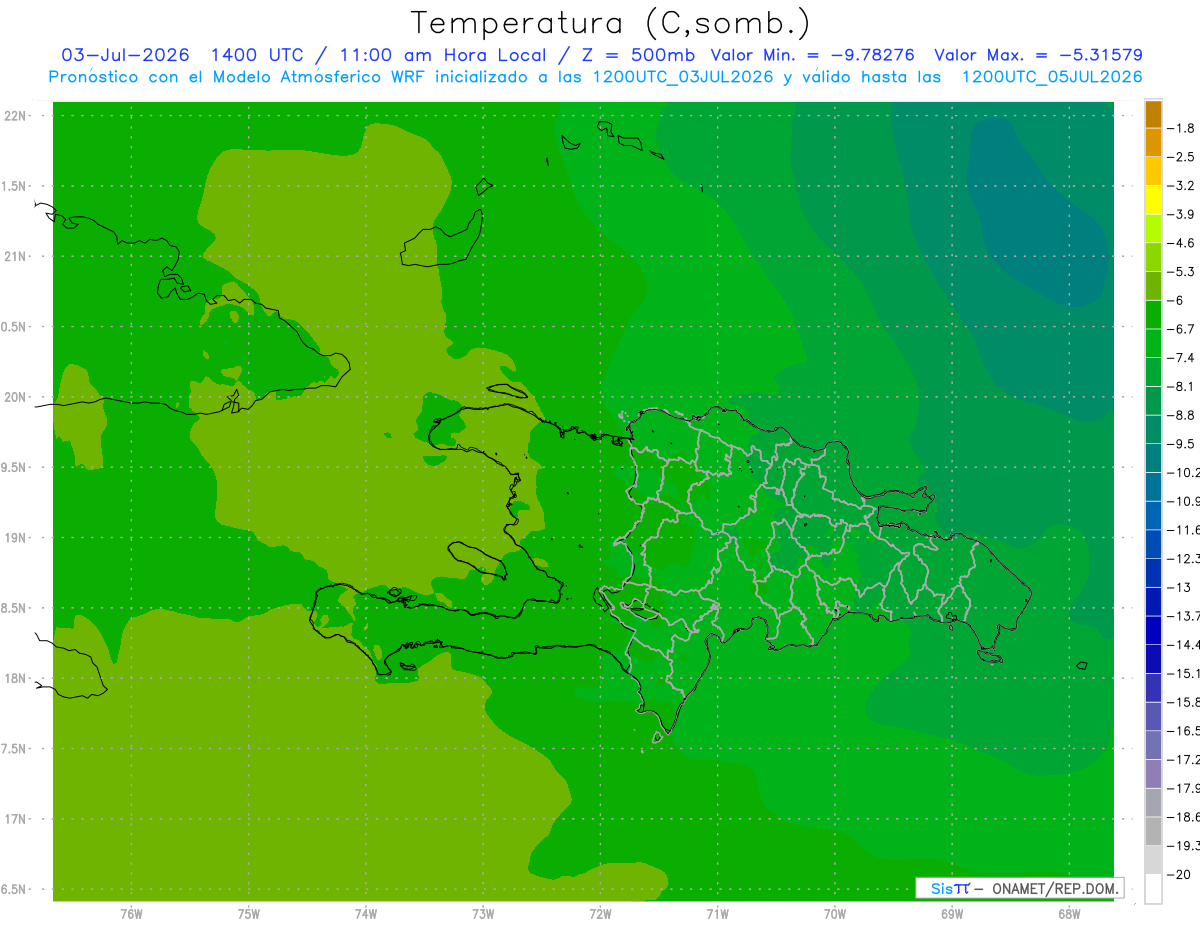Click the '68W' longitude axis label
This screenshot has width=1200, height=927.
(1069, 914)
